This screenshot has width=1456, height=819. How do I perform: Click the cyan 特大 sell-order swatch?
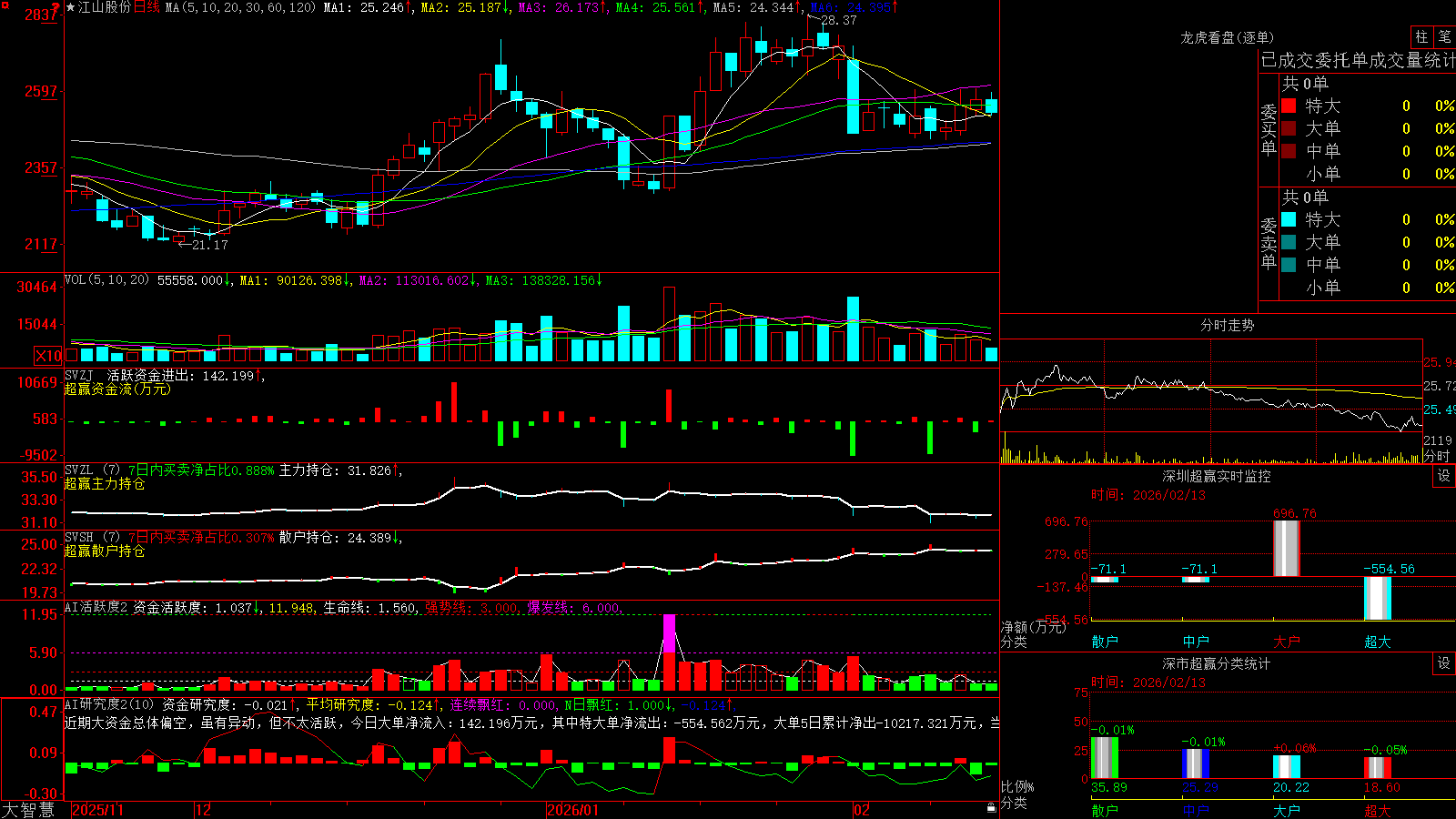[x=1289, y=219]
